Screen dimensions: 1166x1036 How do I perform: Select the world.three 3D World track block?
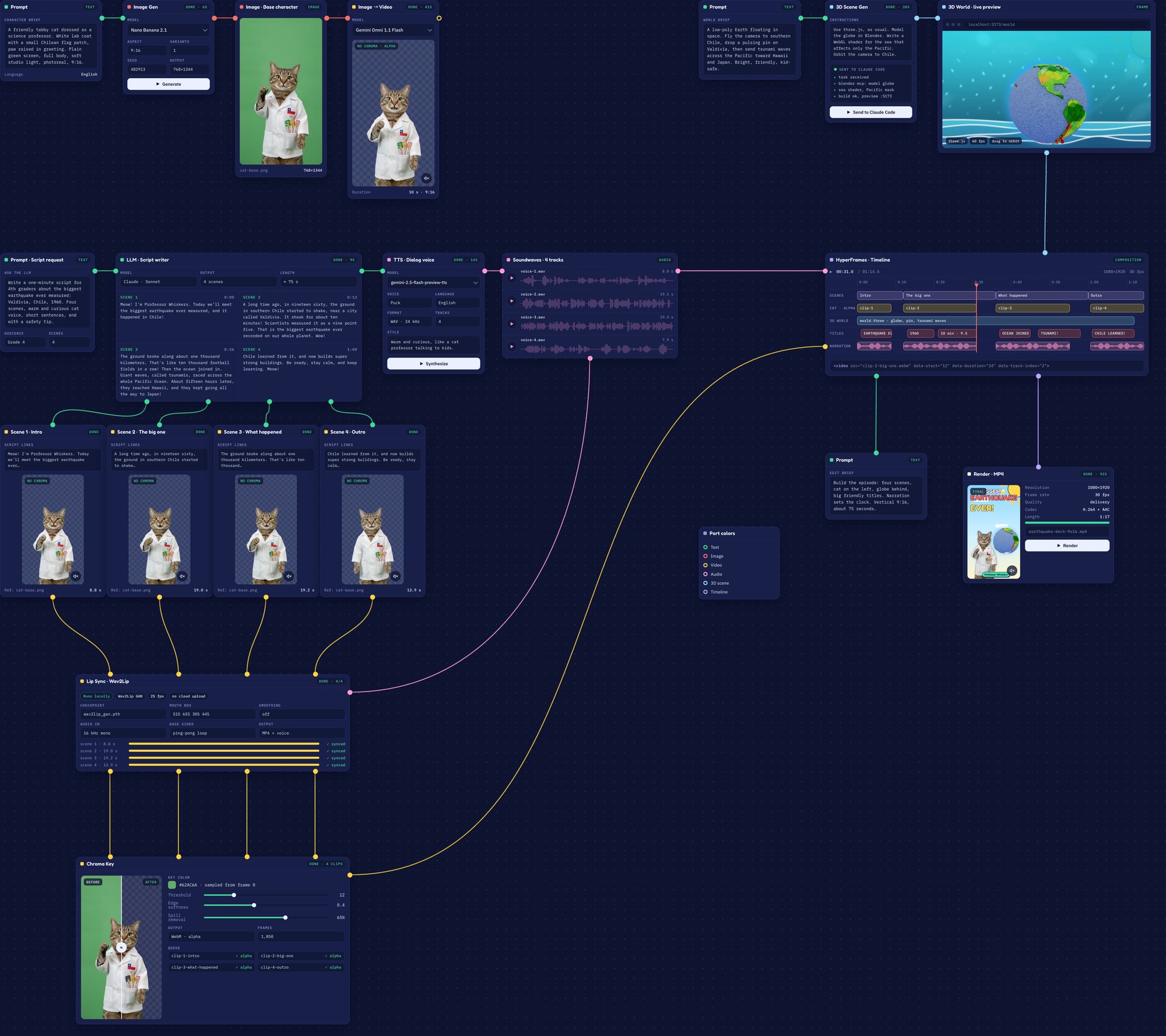pos(996,321)
